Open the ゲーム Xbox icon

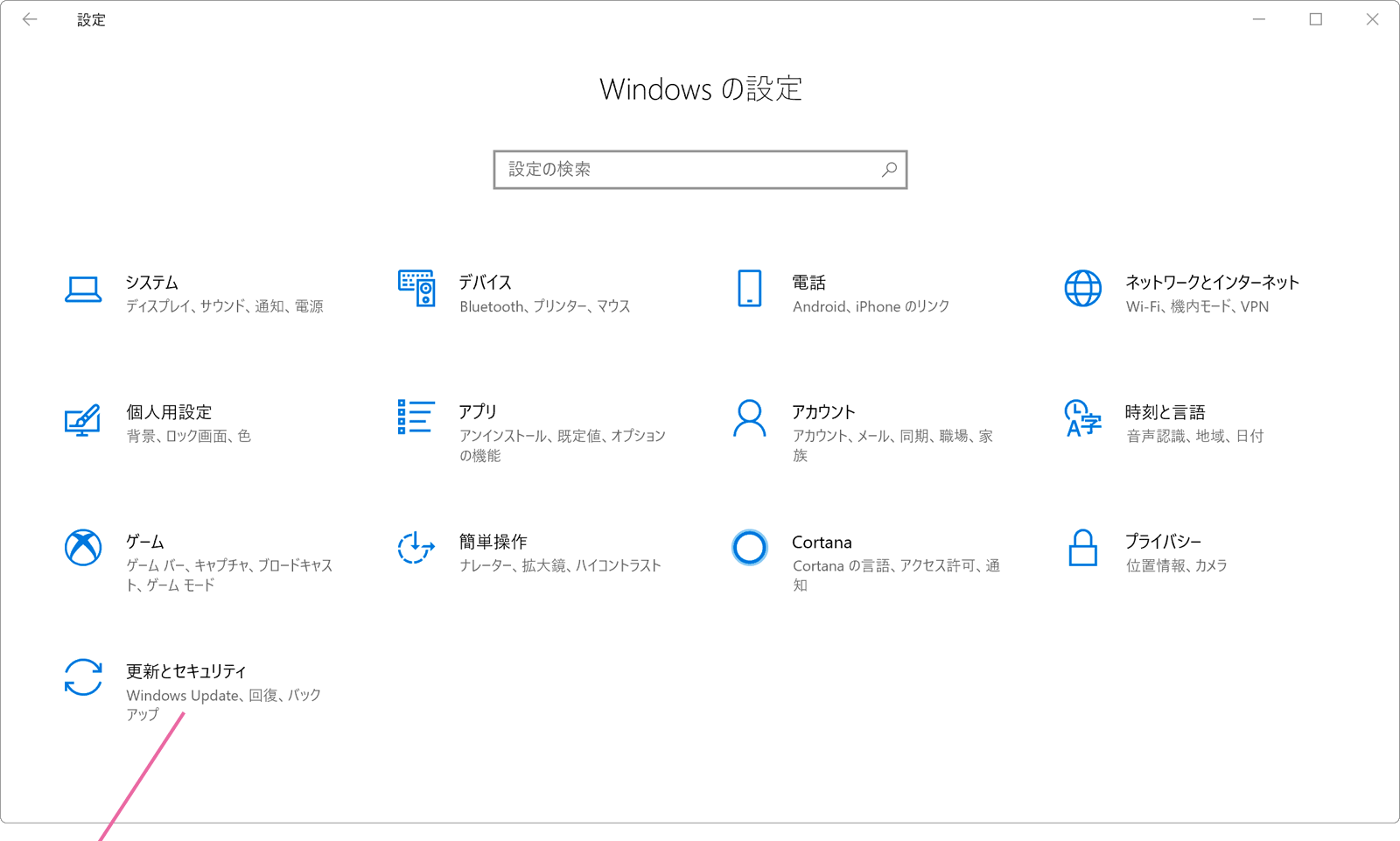[83, 548]
